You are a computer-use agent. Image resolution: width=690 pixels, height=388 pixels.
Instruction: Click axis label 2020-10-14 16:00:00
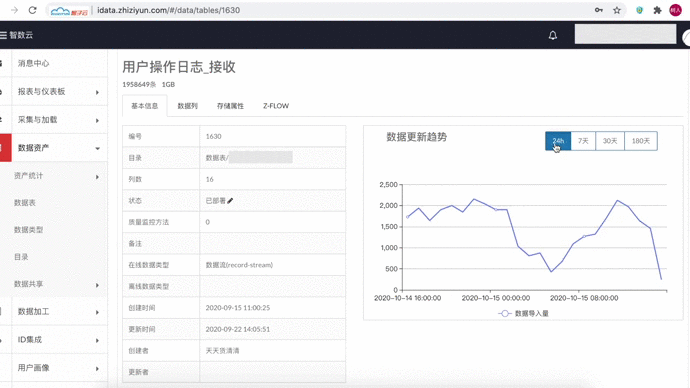tap(407, 298)
